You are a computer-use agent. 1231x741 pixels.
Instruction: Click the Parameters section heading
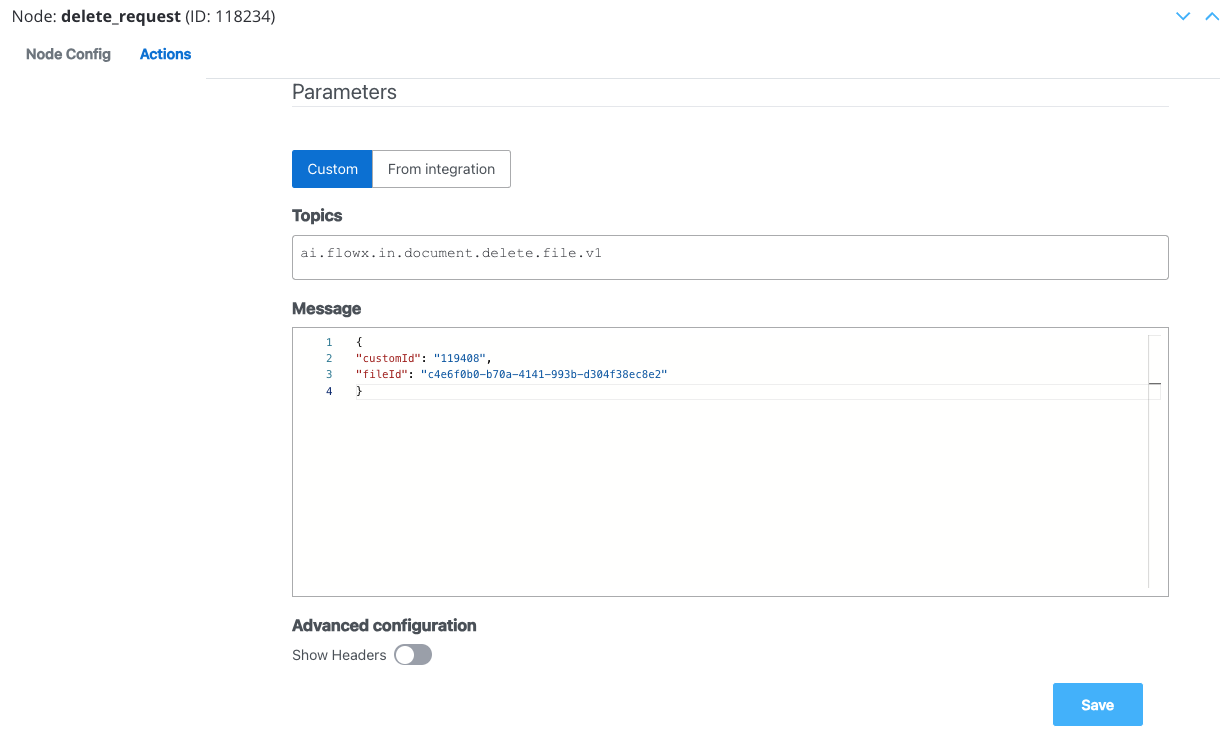click(x=344, y=92)
